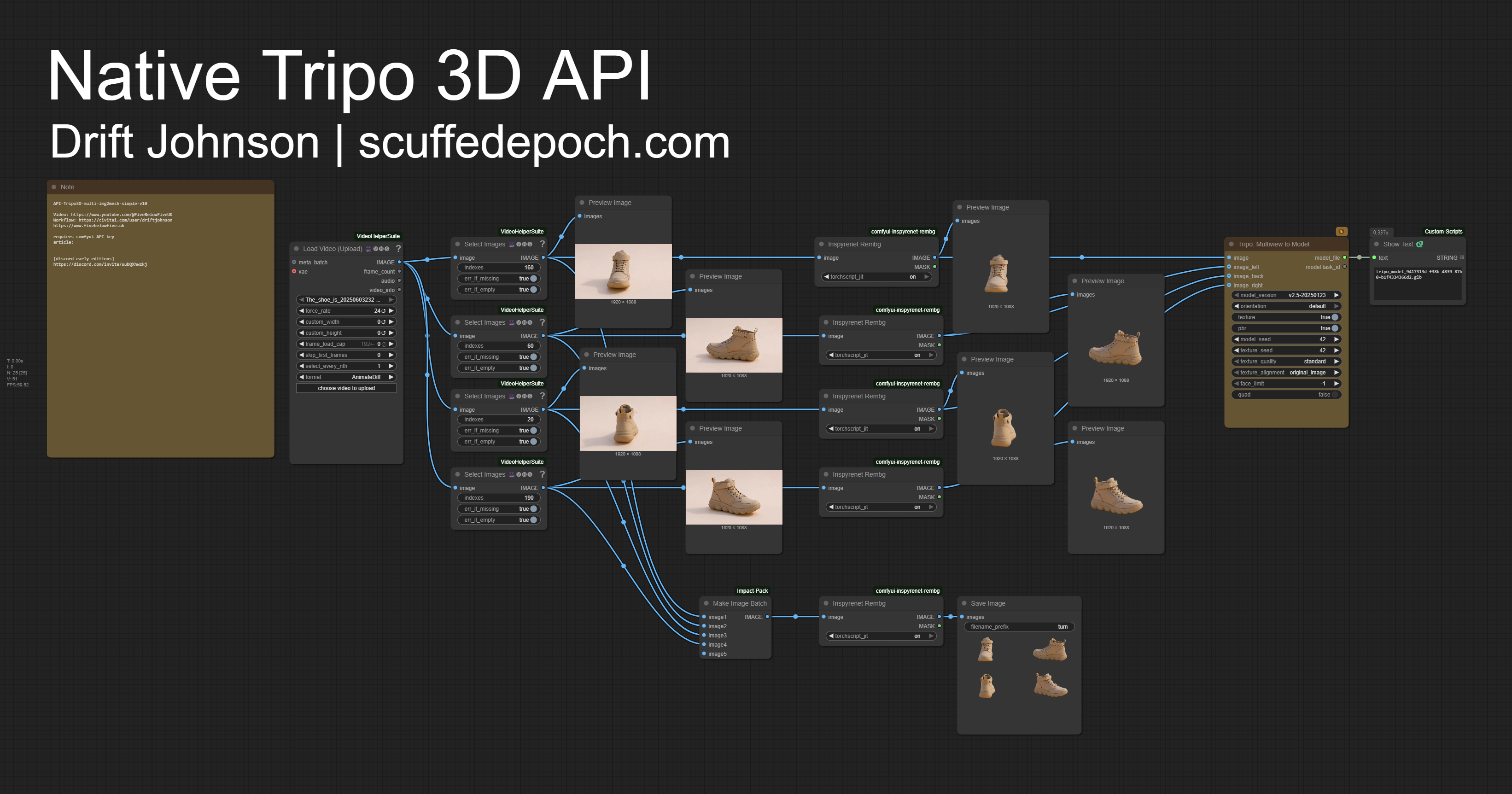Image resolution: width=1512 pixels, height=794 pixels.
Task: Toggle err_if_empty on the indexes 60 node
Action: coord(498,368)
